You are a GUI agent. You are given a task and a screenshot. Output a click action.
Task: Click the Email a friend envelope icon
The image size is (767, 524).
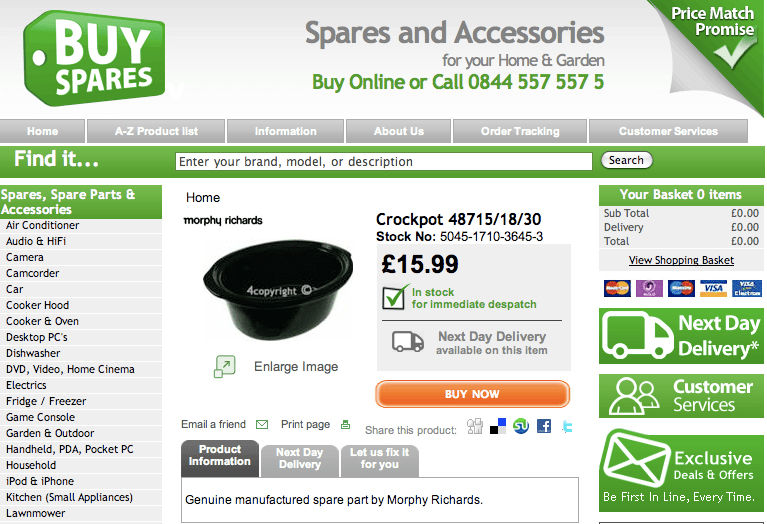pos(262,425)
